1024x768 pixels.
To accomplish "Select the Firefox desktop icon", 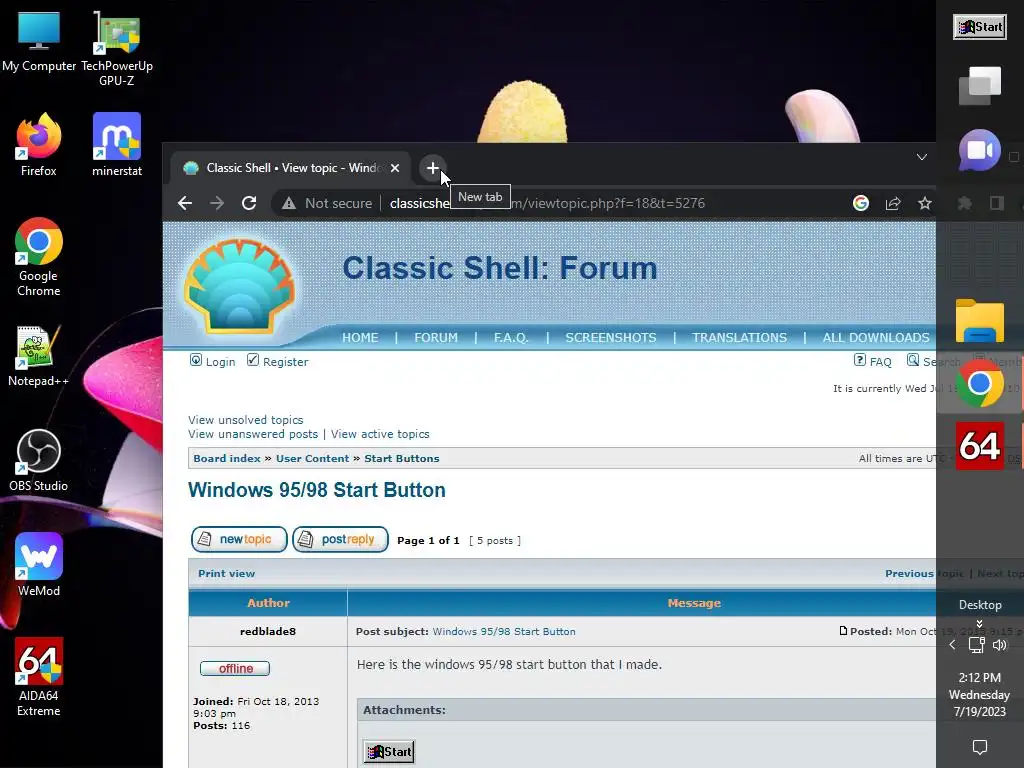I will pyautogui.click(x=39, y=144).
